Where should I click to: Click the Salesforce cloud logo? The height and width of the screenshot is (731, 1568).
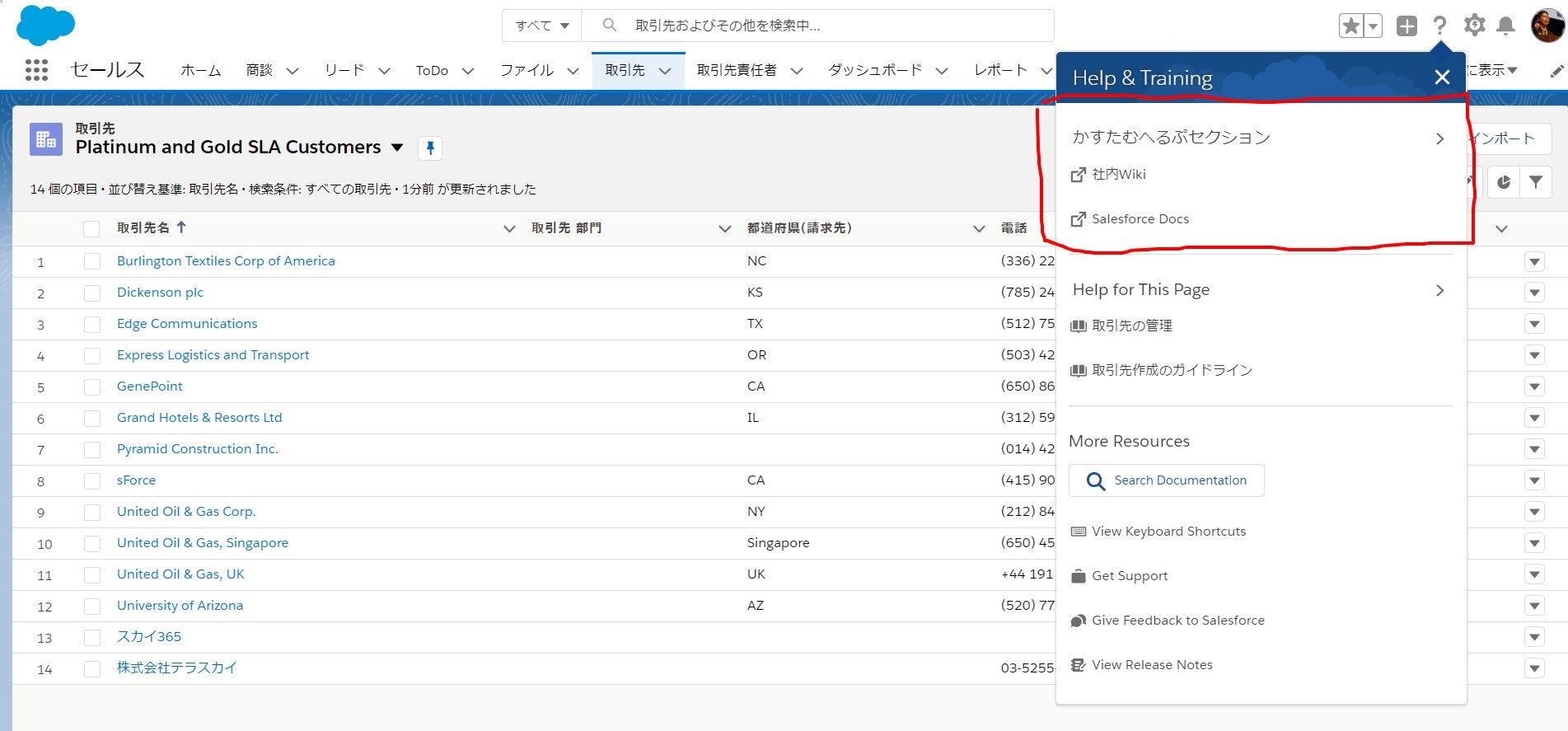point(46,25)
